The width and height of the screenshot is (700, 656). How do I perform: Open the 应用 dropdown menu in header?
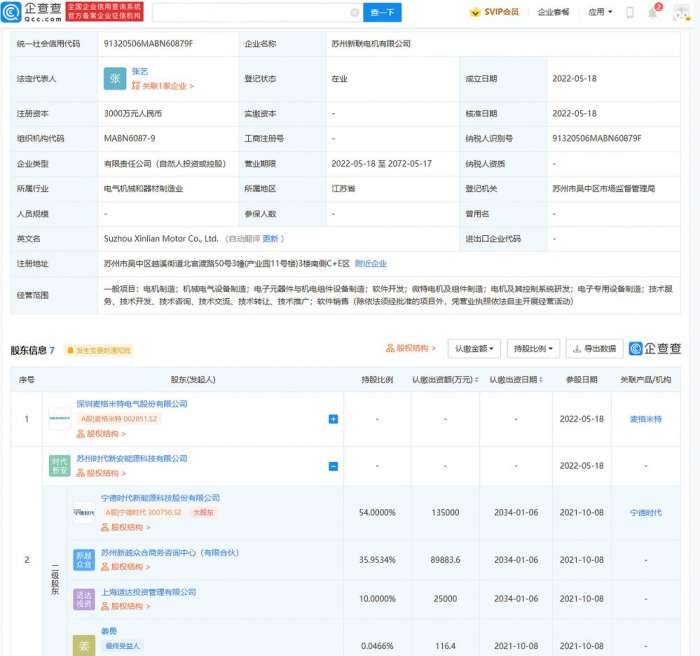coord(598,13)
